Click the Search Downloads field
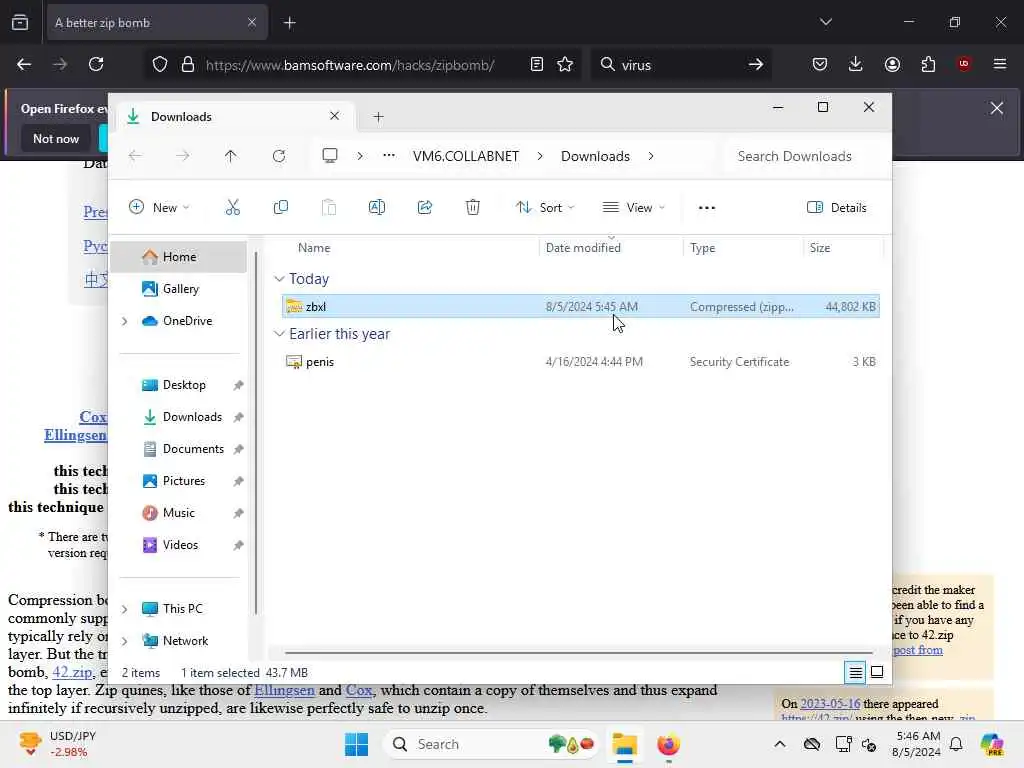The height and width of the screenshot is (768, 1024). (x=808, y=156)
